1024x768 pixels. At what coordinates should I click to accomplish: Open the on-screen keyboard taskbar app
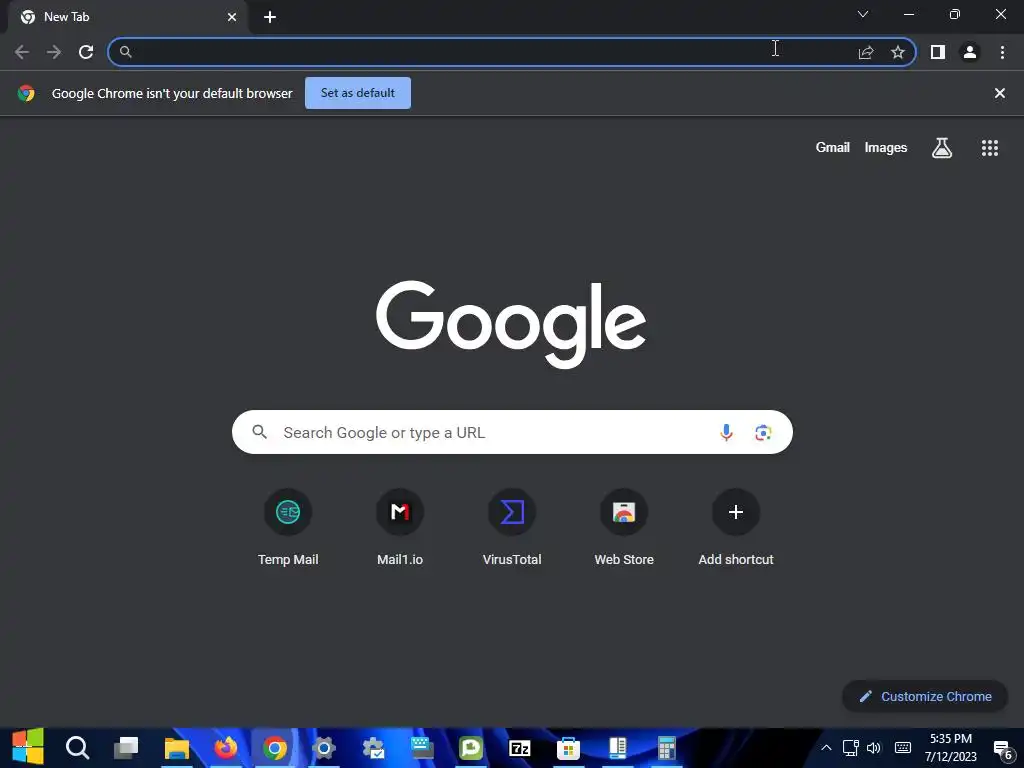click(422, 748)
